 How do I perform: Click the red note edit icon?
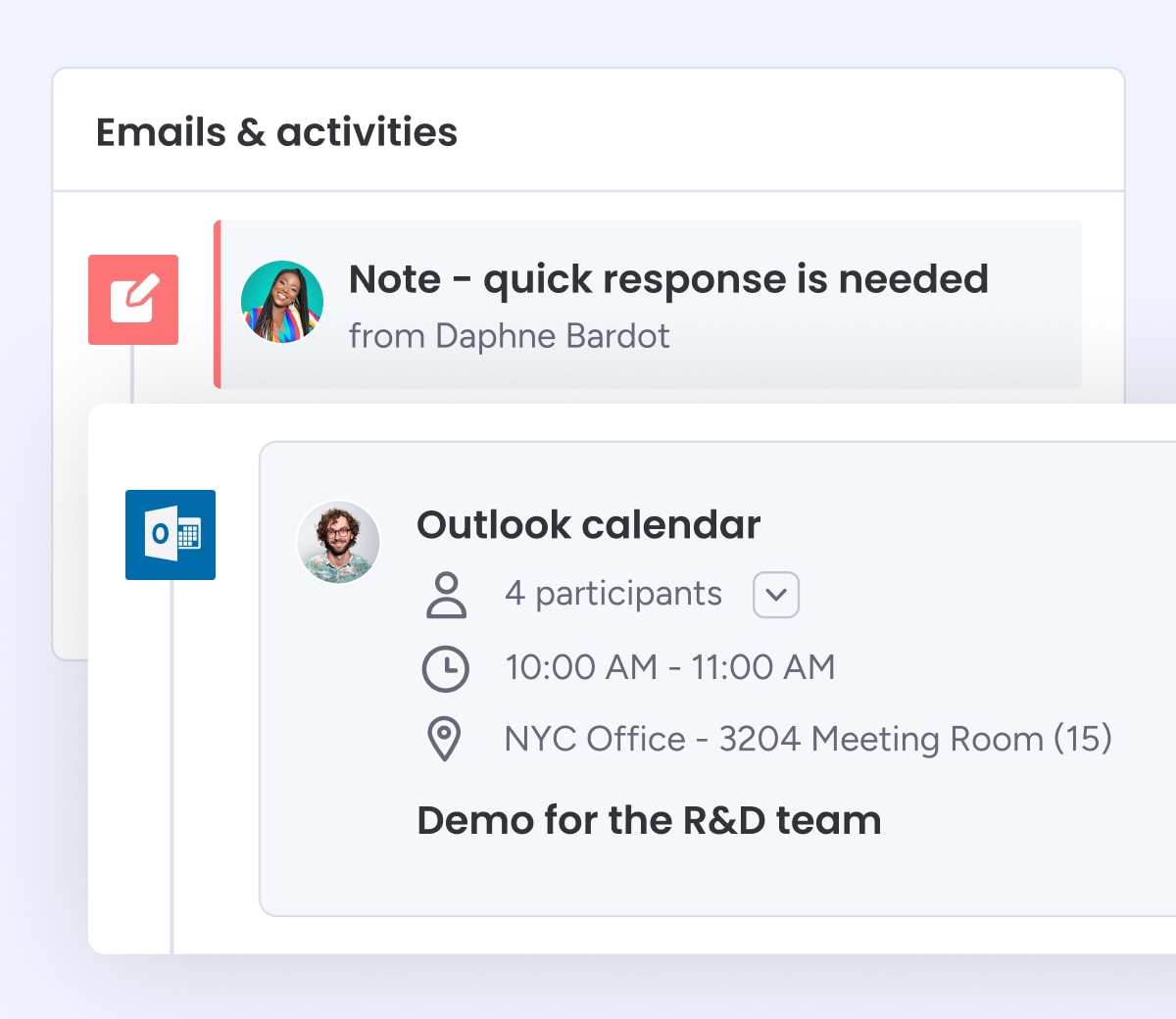click(x=133, y=300)
